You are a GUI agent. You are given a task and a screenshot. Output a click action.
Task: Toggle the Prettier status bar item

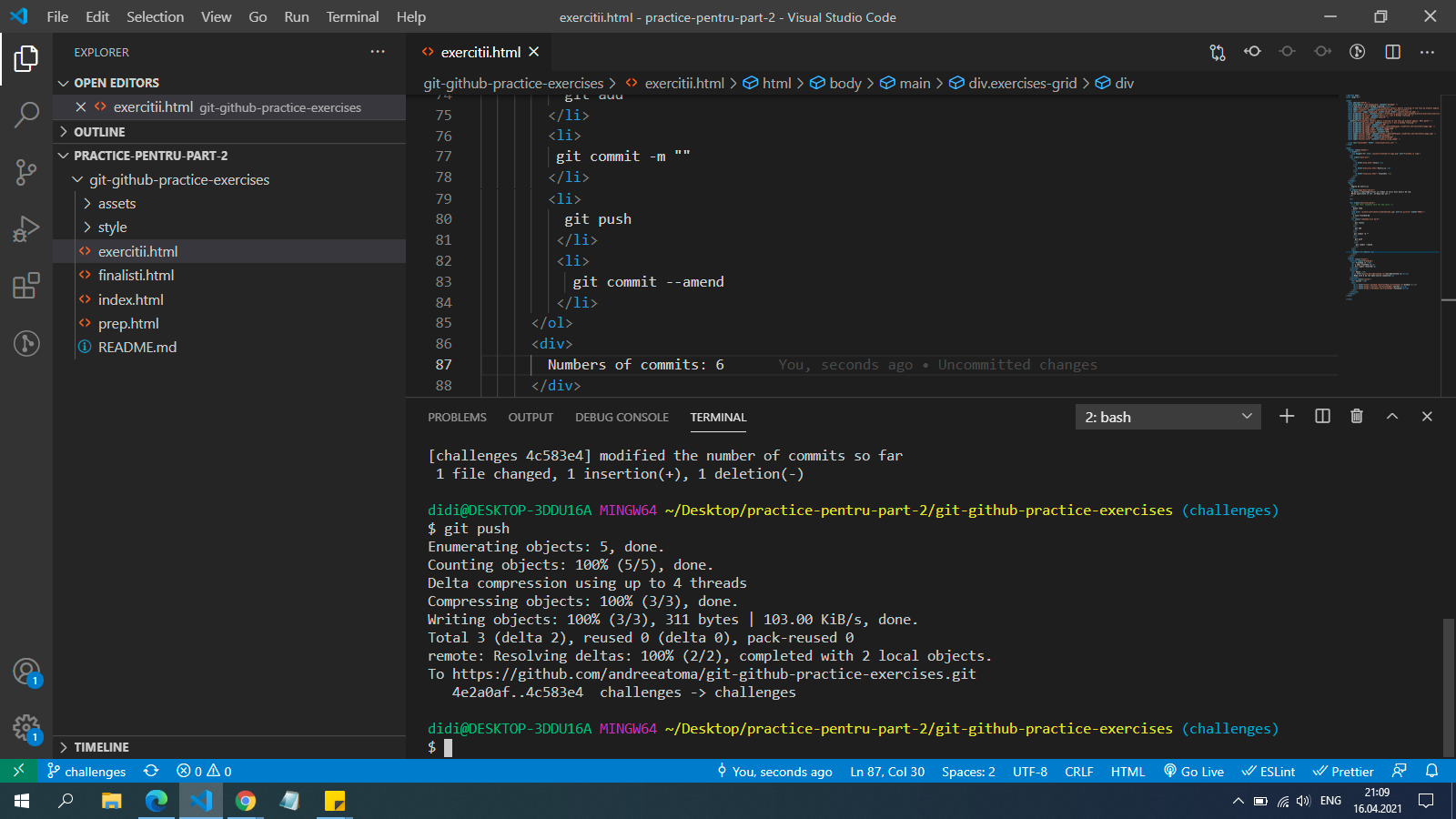(x=1343, y=772)
